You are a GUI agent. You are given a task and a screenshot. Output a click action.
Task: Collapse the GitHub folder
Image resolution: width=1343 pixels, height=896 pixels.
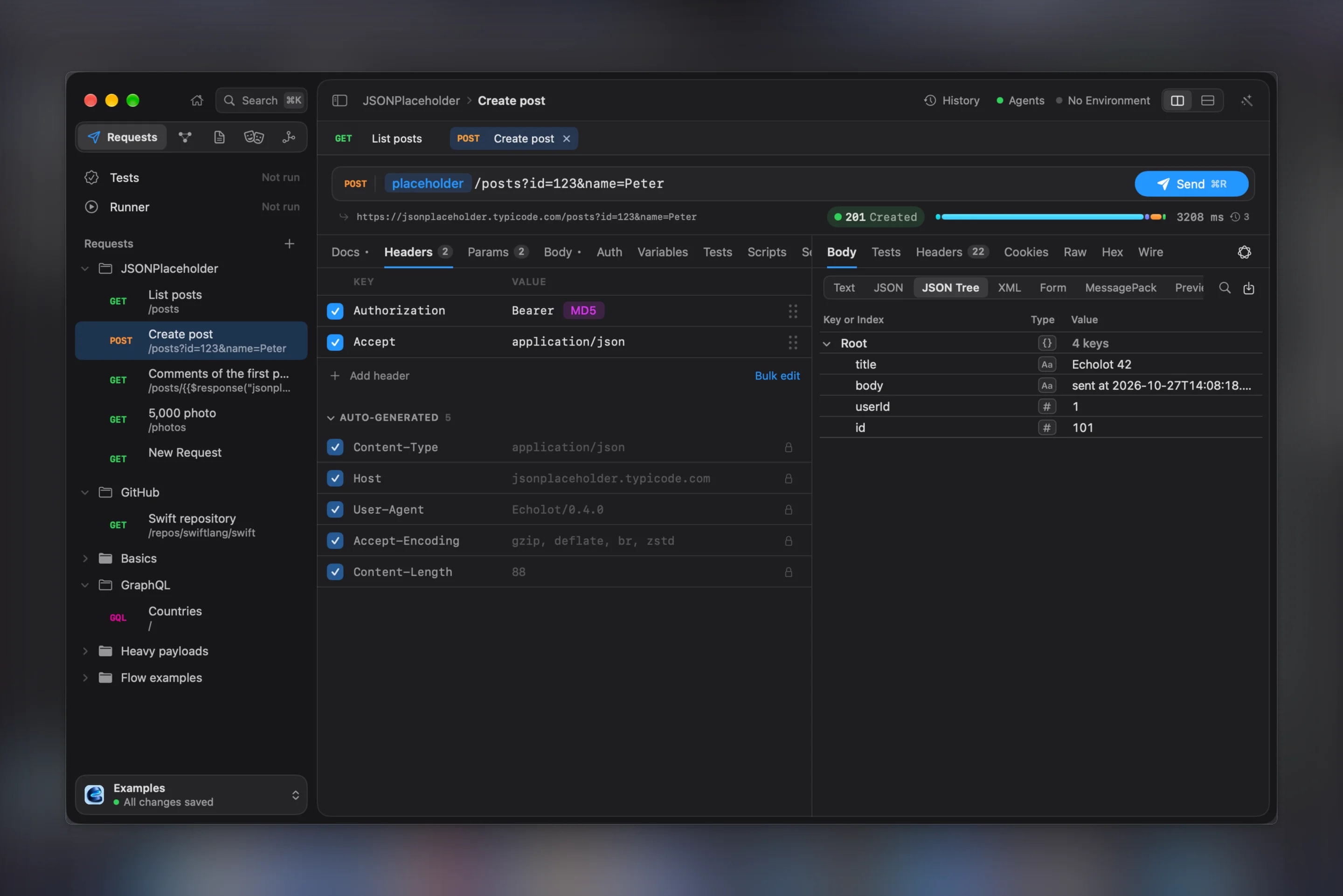click(x=85, y=493)
